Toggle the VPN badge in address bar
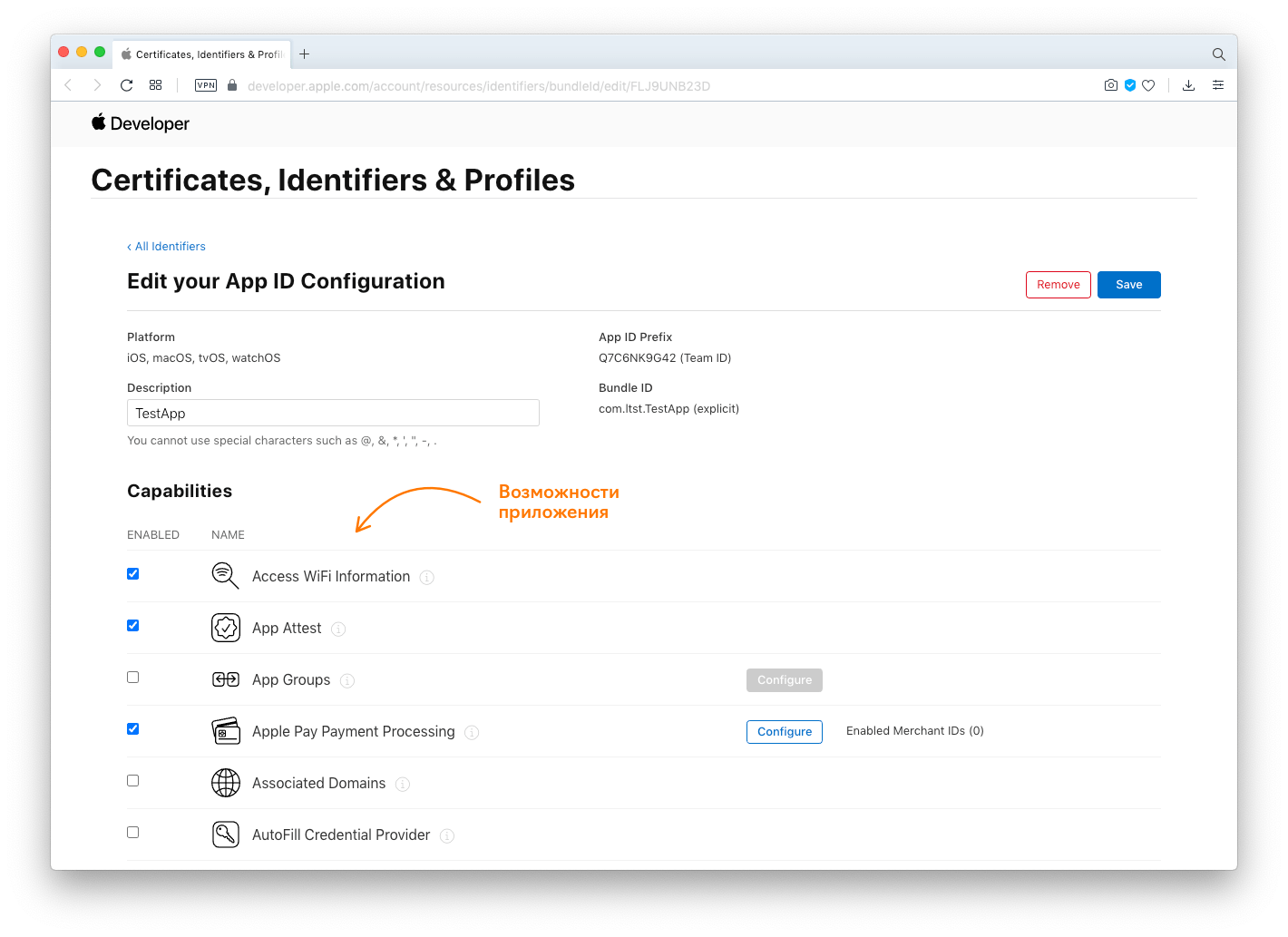The height and width of the screenshot is (937, 1288). tap(206, 85)
